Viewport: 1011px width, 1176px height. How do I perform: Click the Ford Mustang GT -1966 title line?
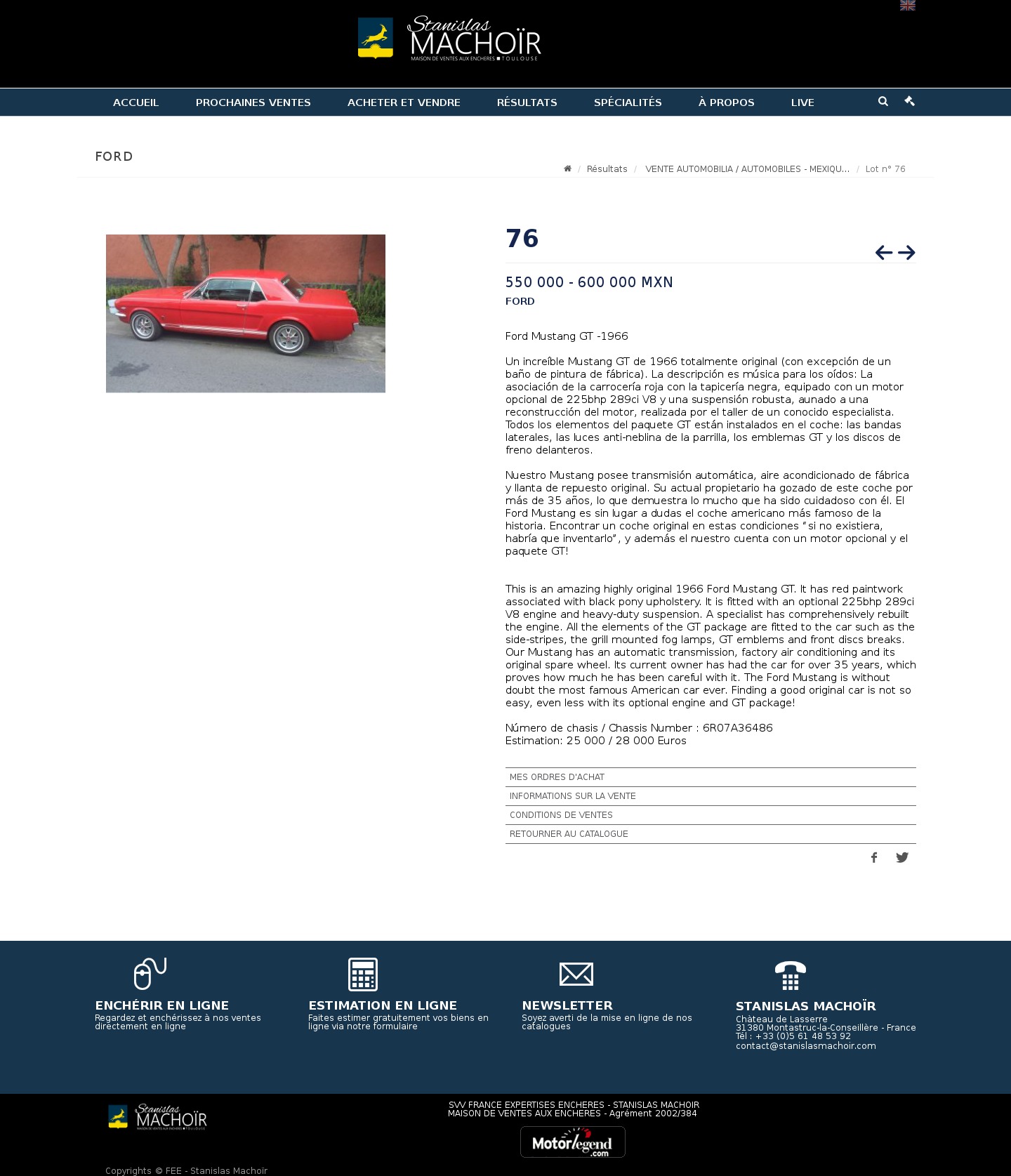[x=567, y=336]
